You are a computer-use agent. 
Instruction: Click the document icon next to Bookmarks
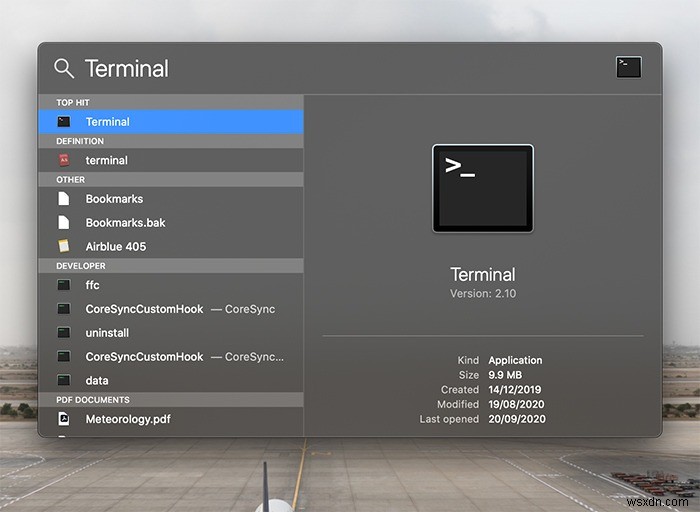click(x=64, y=199)
